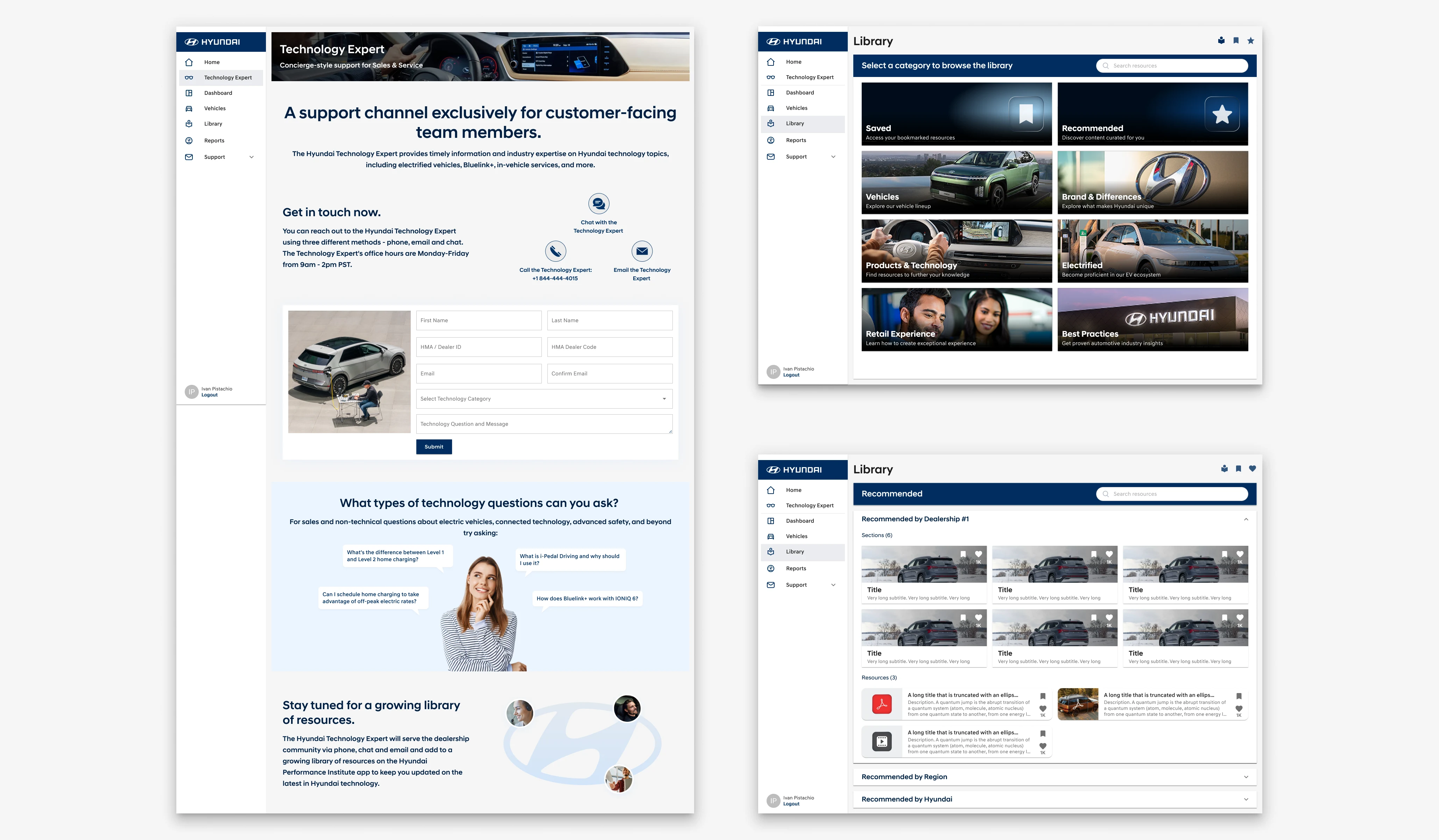
Task: Click the IP user avatar on the Technology Expert page
Action: coord(191,392)
